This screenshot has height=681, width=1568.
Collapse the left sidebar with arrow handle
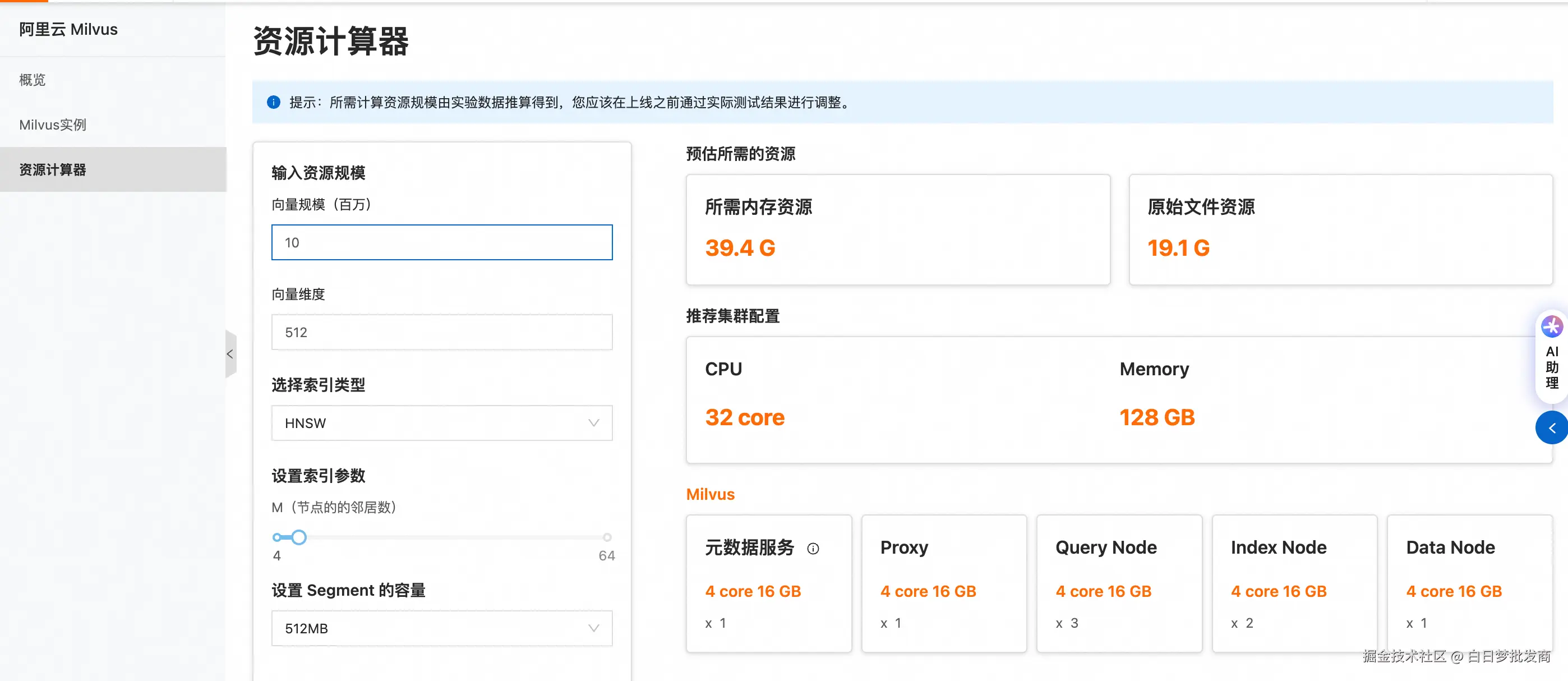pyautogui.click(x=230, y=354)
